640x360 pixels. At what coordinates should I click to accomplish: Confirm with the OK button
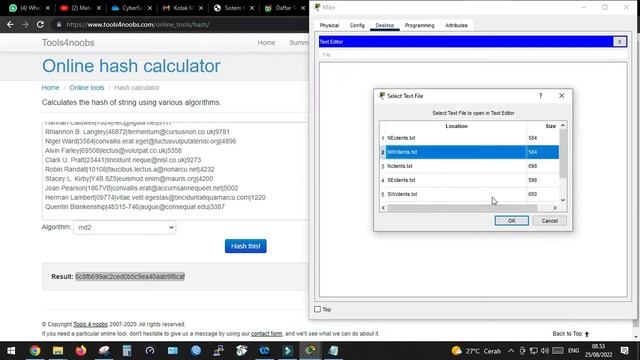tap(511, 221)
